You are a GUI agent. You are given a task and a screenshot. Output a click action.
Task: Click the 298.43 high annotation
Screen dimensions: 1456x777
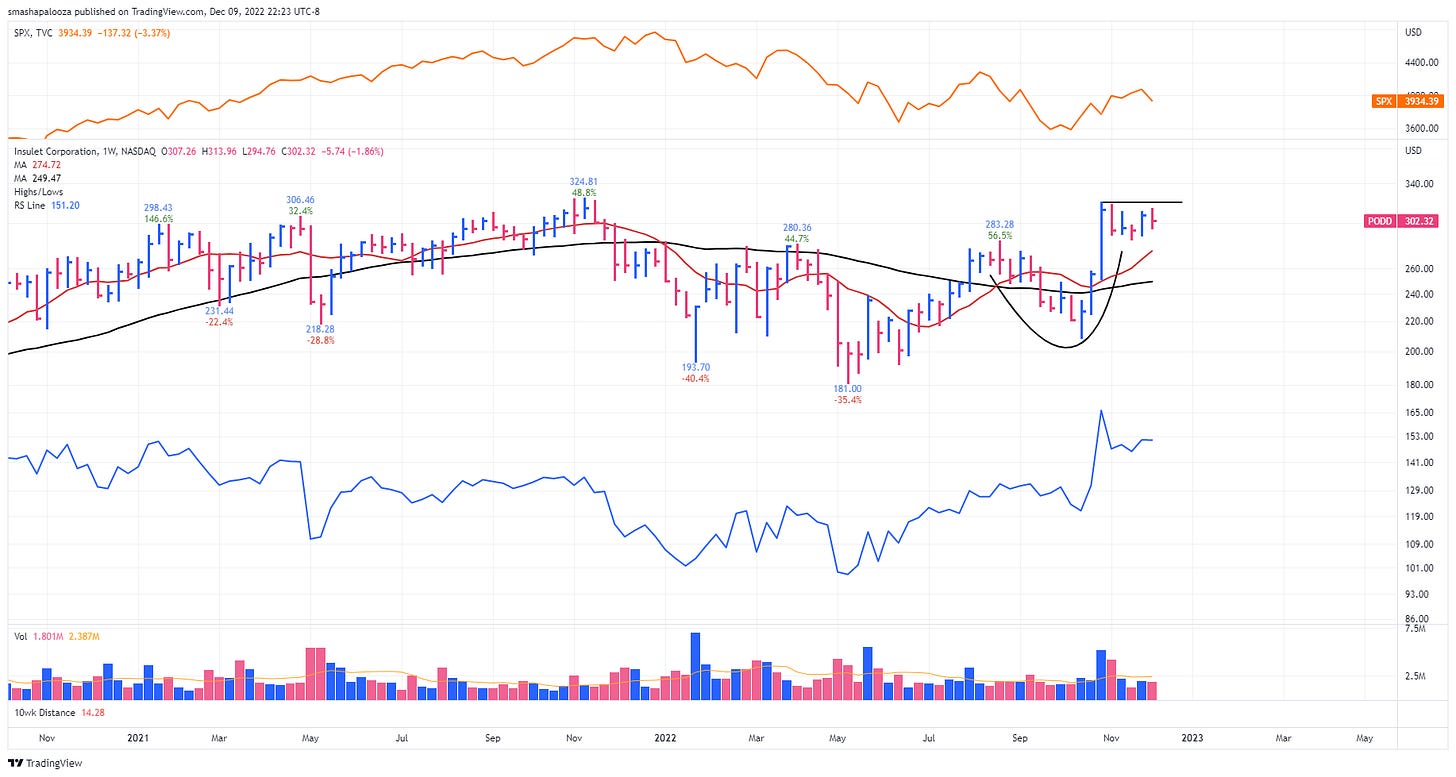pyautogui.click(x=158, y=207)
